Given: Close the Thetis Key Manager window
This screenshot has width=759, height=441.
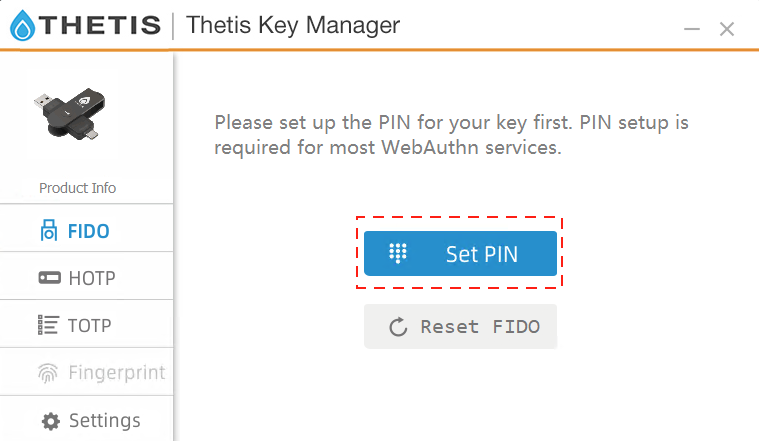Looking at the screenshot, I should point(727,30).
